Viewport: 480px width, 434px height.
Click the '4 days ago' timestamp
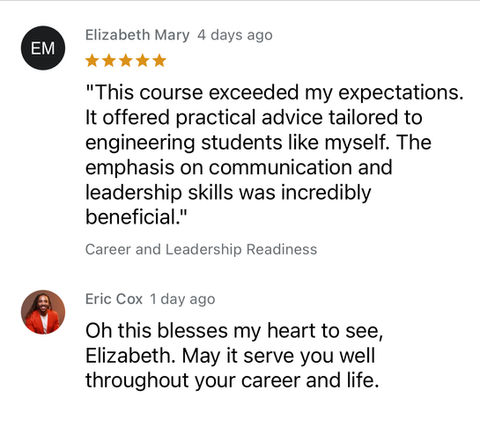tap(235, 35)
